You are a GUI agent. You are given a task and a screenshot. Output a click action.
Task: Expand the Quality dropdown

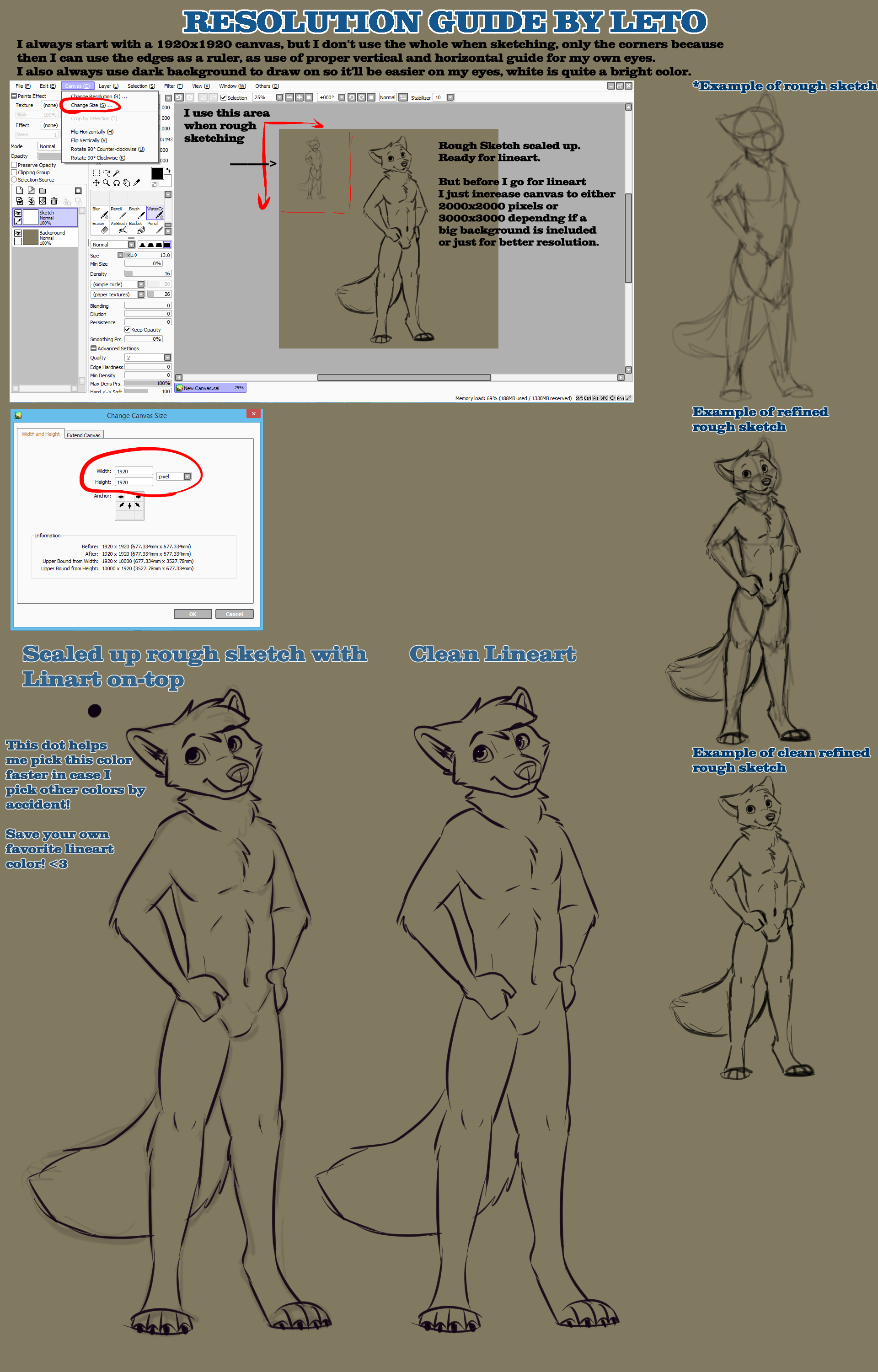click(168, 357)
